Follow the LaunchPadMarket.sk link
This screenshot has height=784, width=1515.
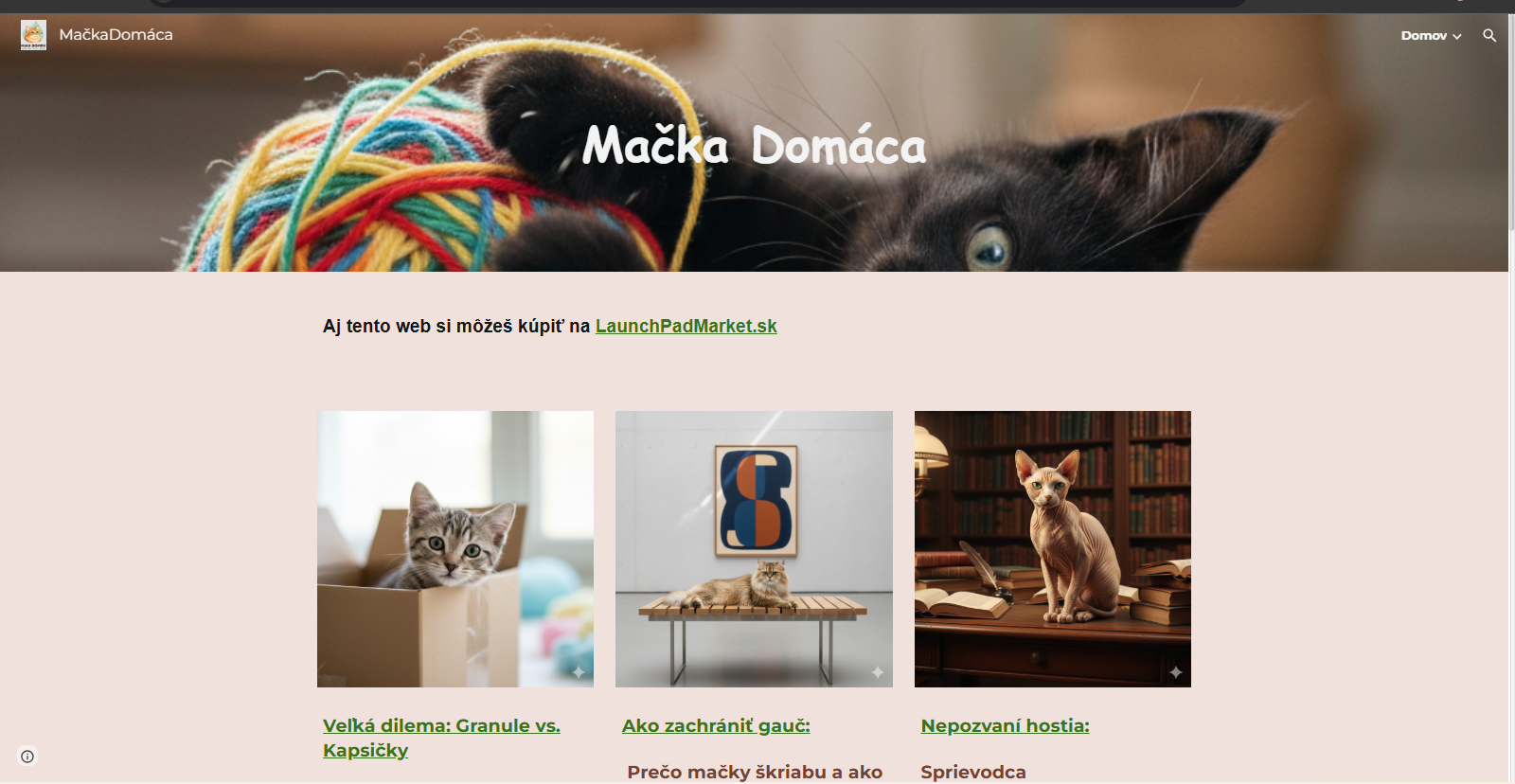[686, 326]
